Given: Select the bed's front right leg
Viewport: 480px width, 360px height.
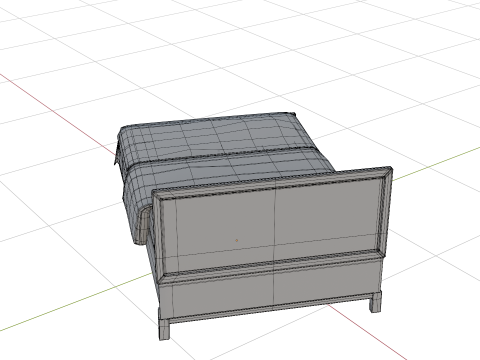Looking at the screenshot, I should click(x=375, y=302).
